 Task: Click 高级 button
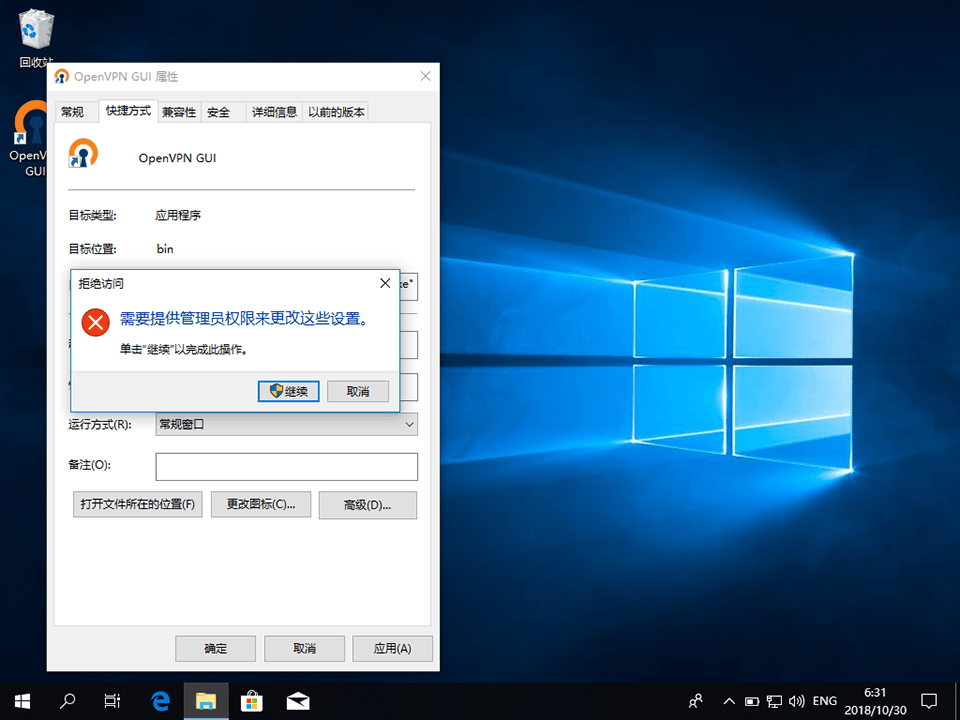pos(368,505)
